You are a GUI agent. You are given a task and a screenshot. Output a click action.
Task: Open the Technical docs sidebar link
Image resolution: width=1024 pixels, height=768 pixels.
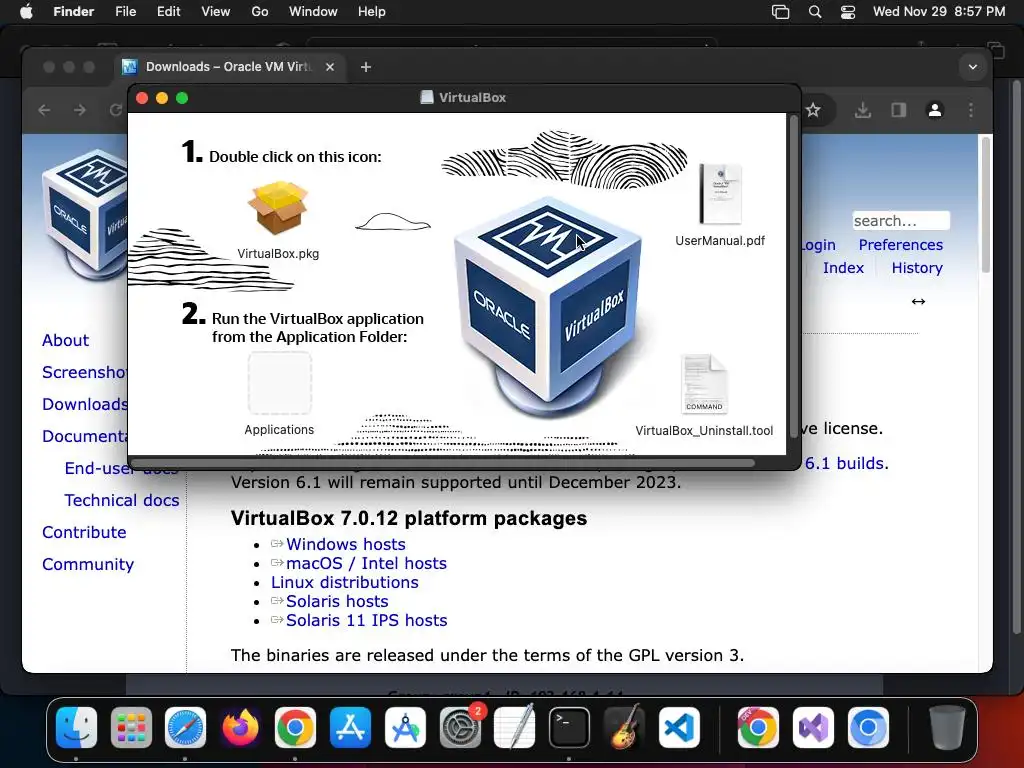point(121,500)
